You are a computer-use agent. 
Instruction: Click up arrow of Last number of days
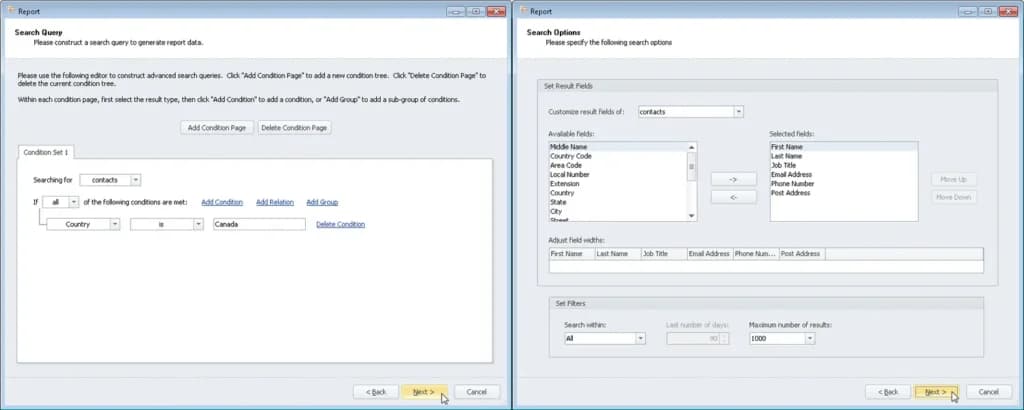723,336
